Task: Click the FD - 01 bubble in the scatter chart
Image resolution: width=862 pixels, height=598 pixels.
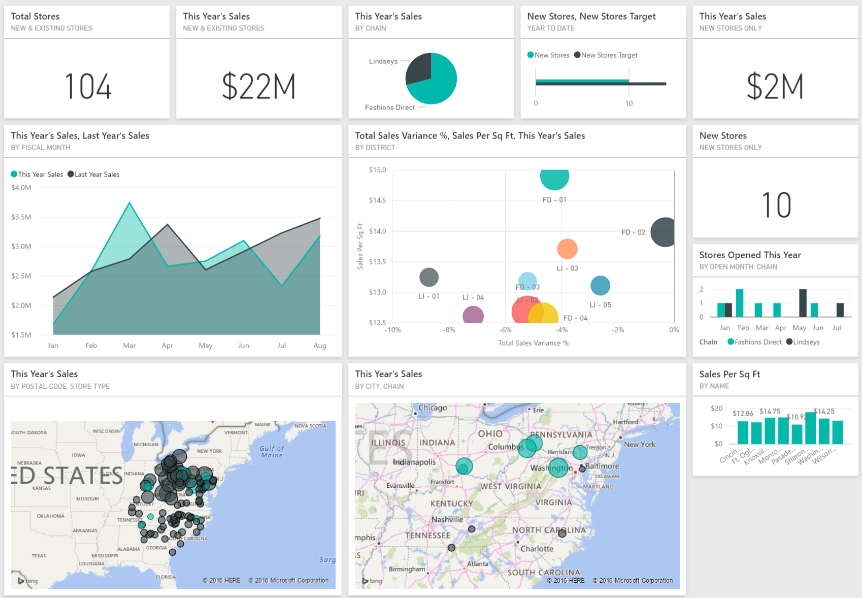Action: tap(556, 178)
